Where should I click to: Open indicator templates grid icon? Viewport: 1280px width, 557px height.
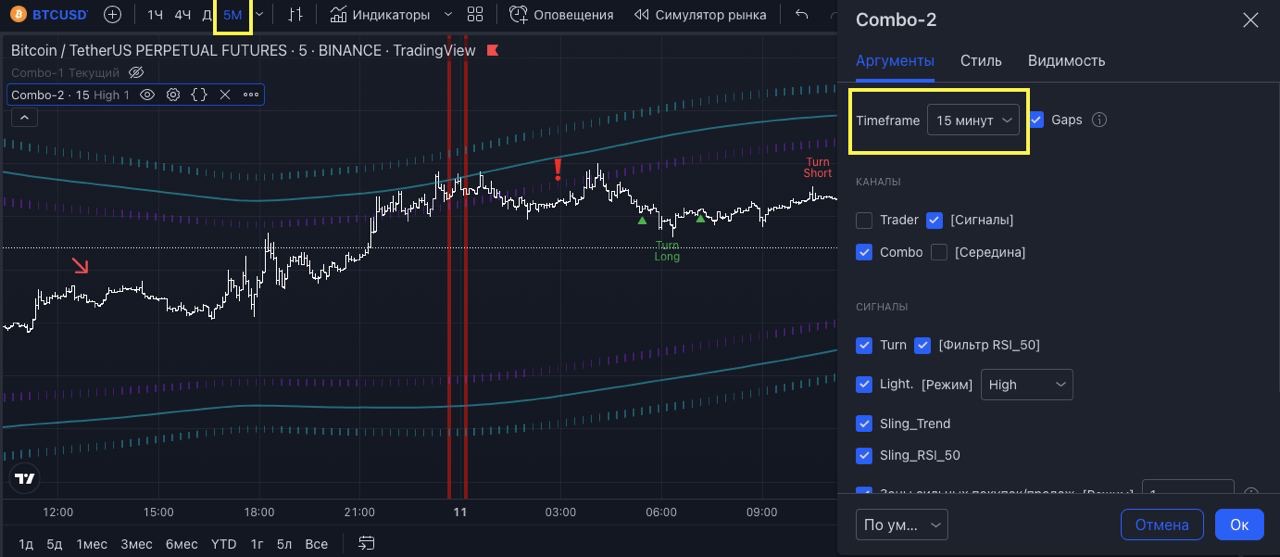475,15
